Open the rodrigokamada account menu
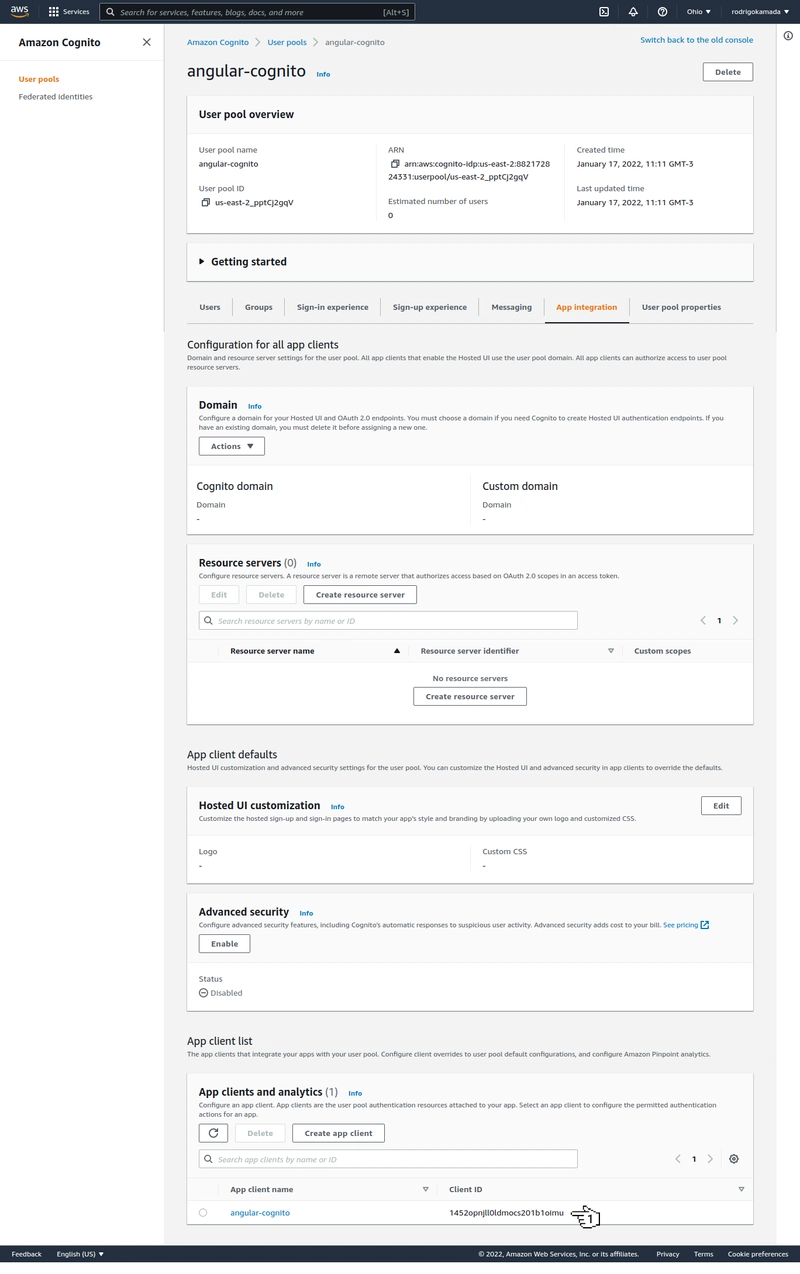Screen dimensions: 800x1274 tap(760, 12)
